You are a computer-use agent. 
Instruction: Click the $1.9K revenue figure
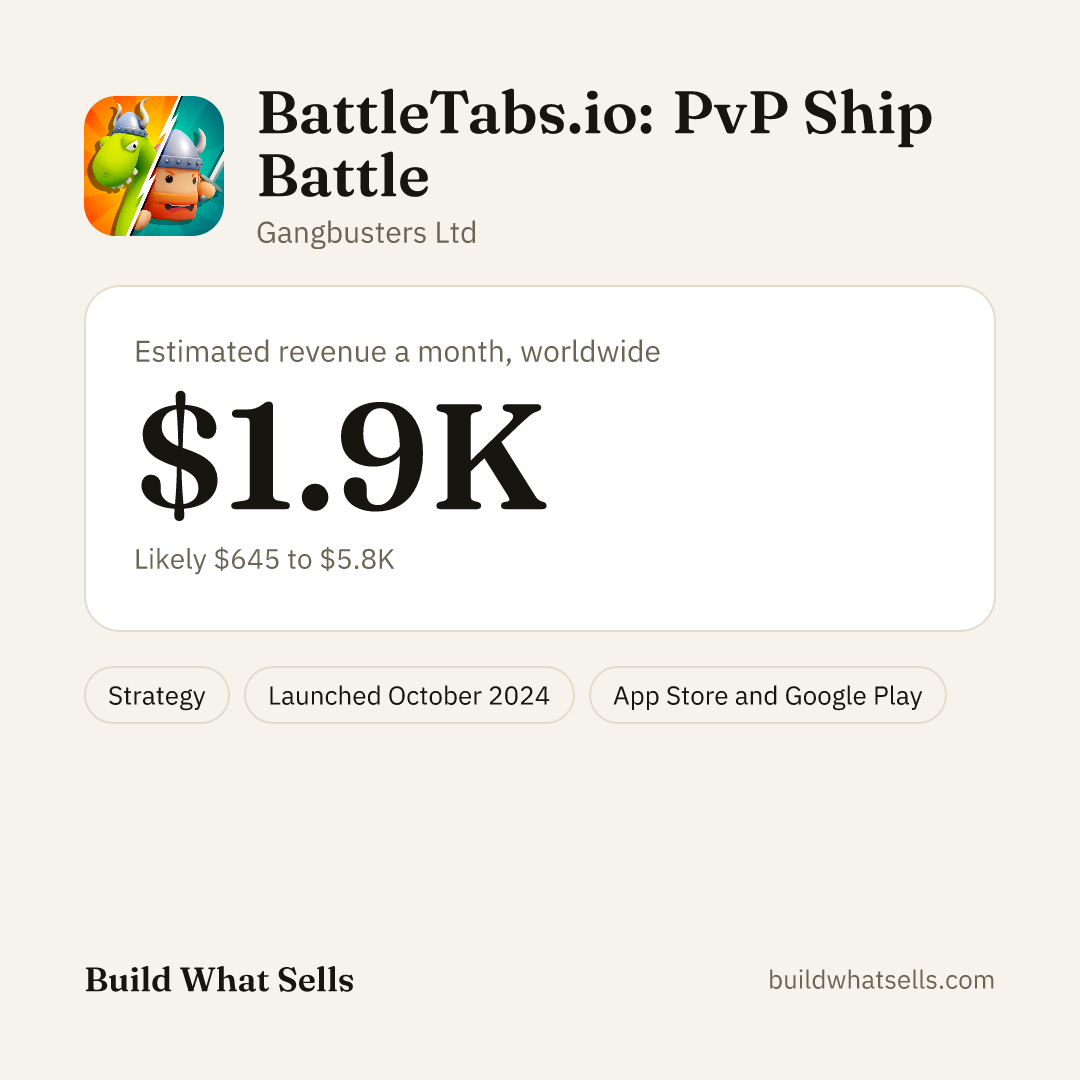click(343, 455)
